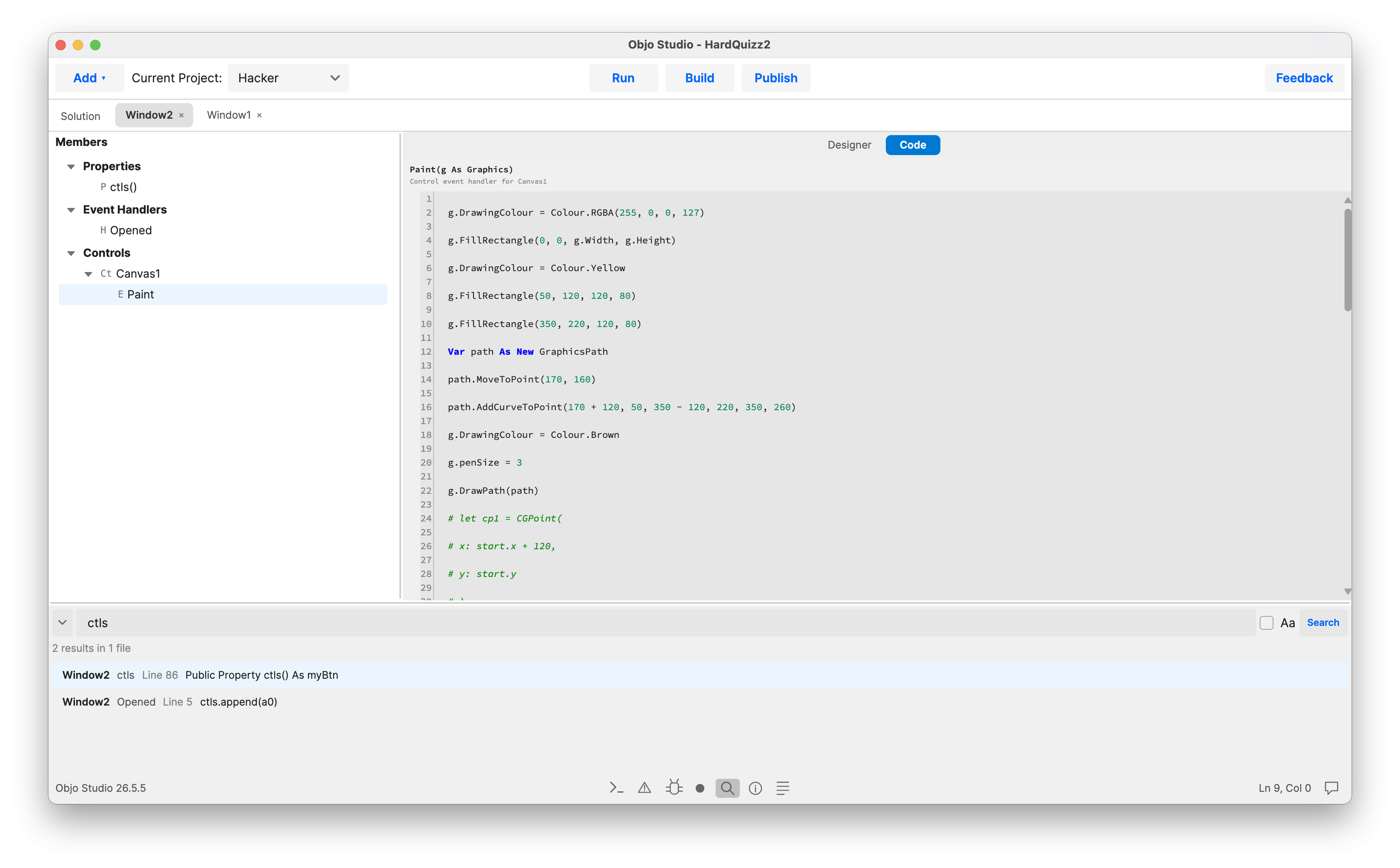Select the Code view tab
This screenshot has height=868, width=1400.
tap(912, 145)
